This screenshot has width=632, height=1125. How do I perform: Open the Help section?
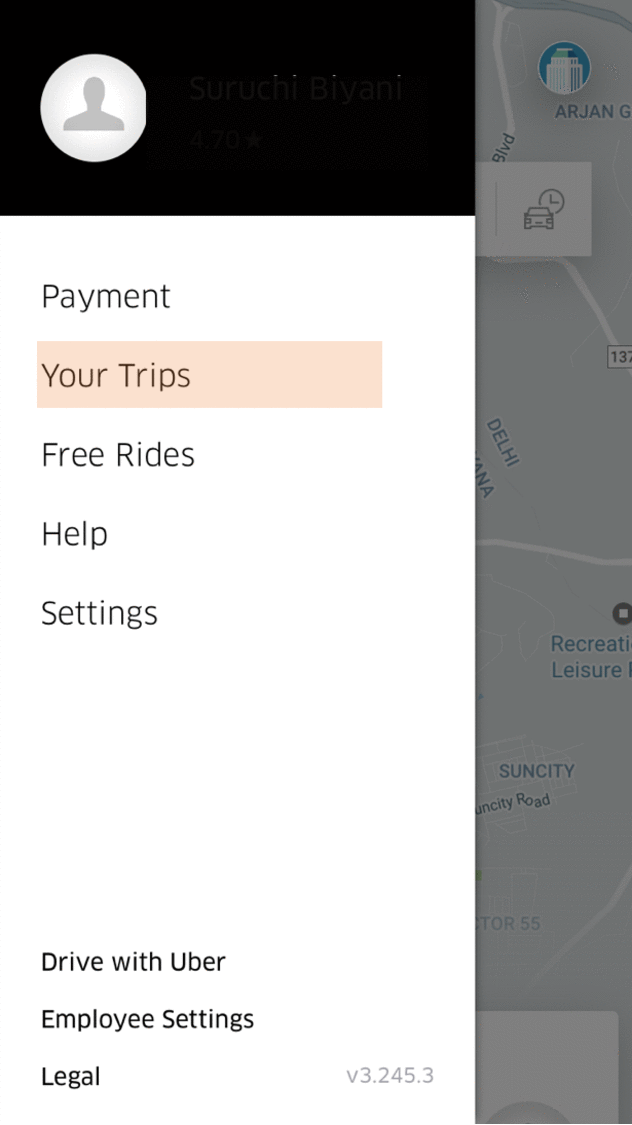point(75,534)
